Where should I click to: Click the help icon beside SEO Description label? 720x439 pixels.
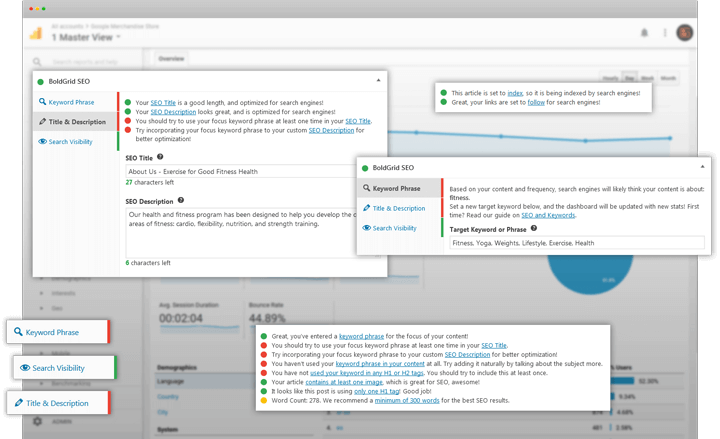[x=180, y=200]
